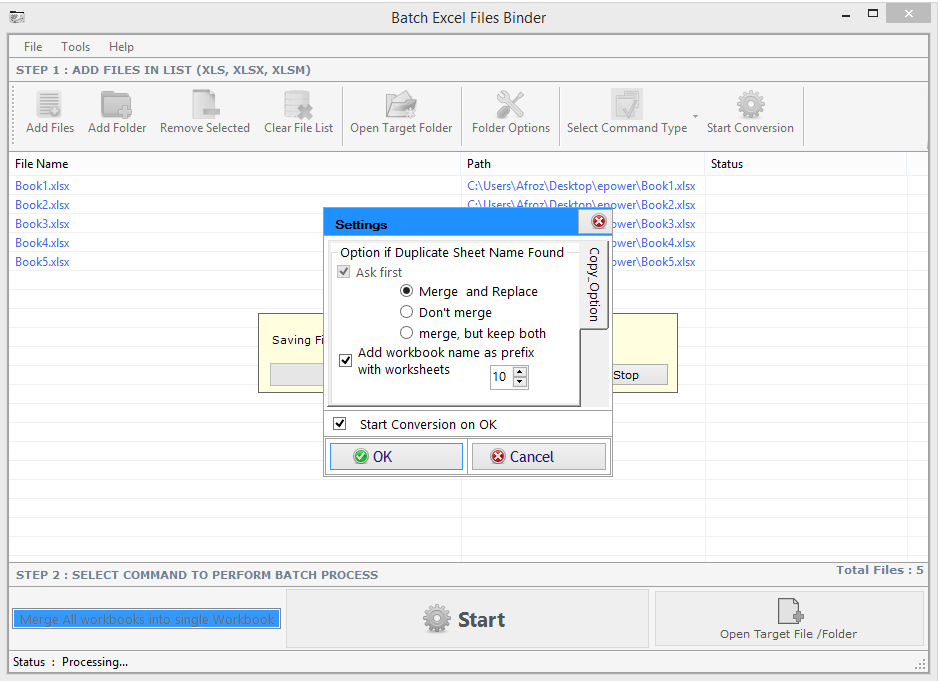Screen dimensions: 938x681
Task: Toggle the Ask first checkbox
Action: (344, 272)
